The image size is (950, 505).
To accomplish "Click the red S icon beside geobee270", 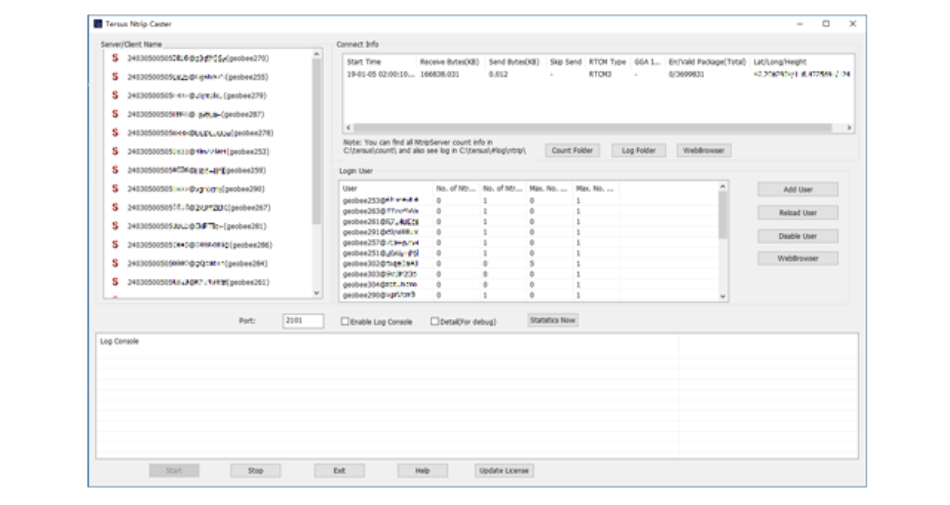I will pos(115,58).
